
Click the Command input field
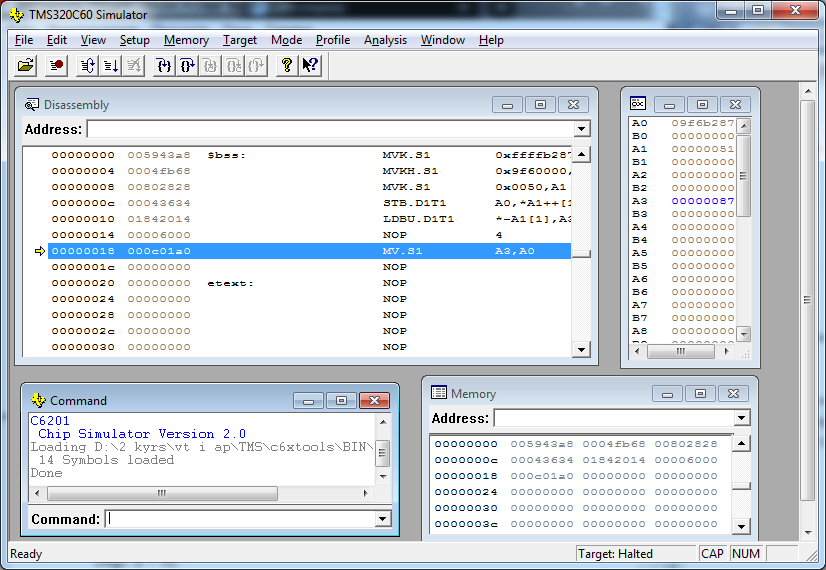(x=241, y=519)
